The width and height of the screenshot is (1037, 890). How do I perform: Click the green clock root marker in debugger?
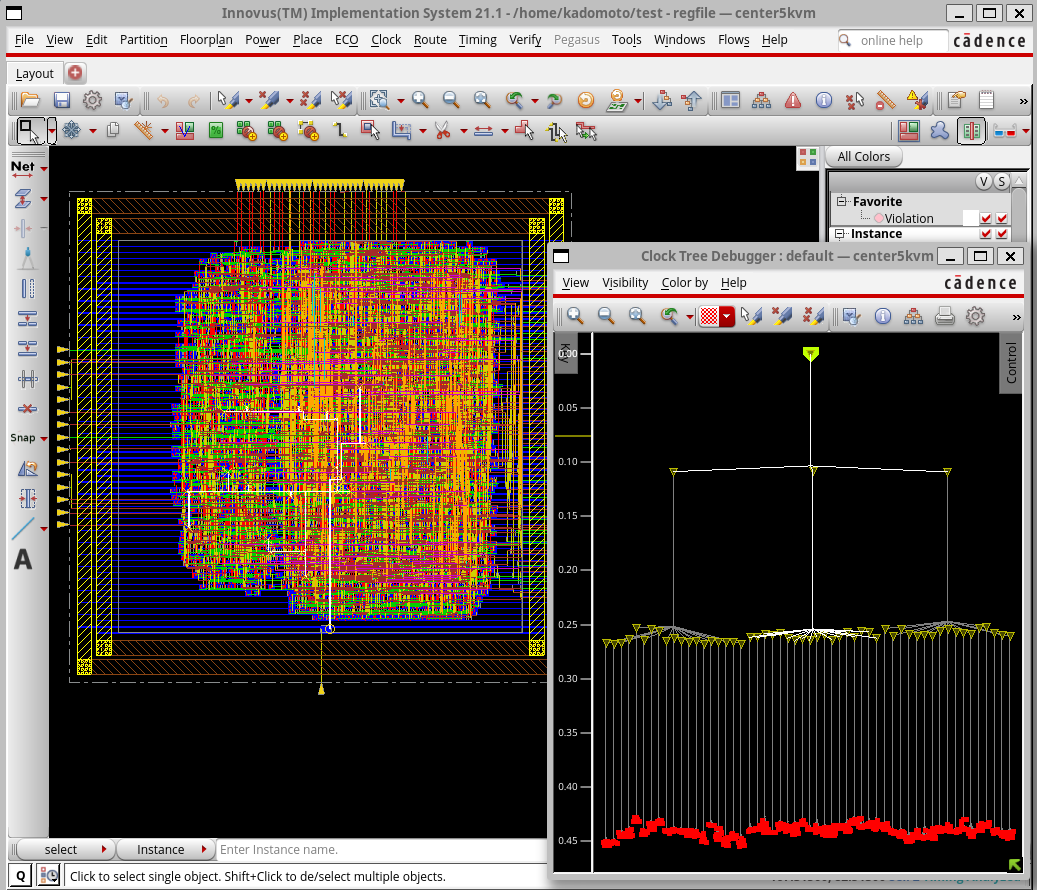click(x=811, y=353)
